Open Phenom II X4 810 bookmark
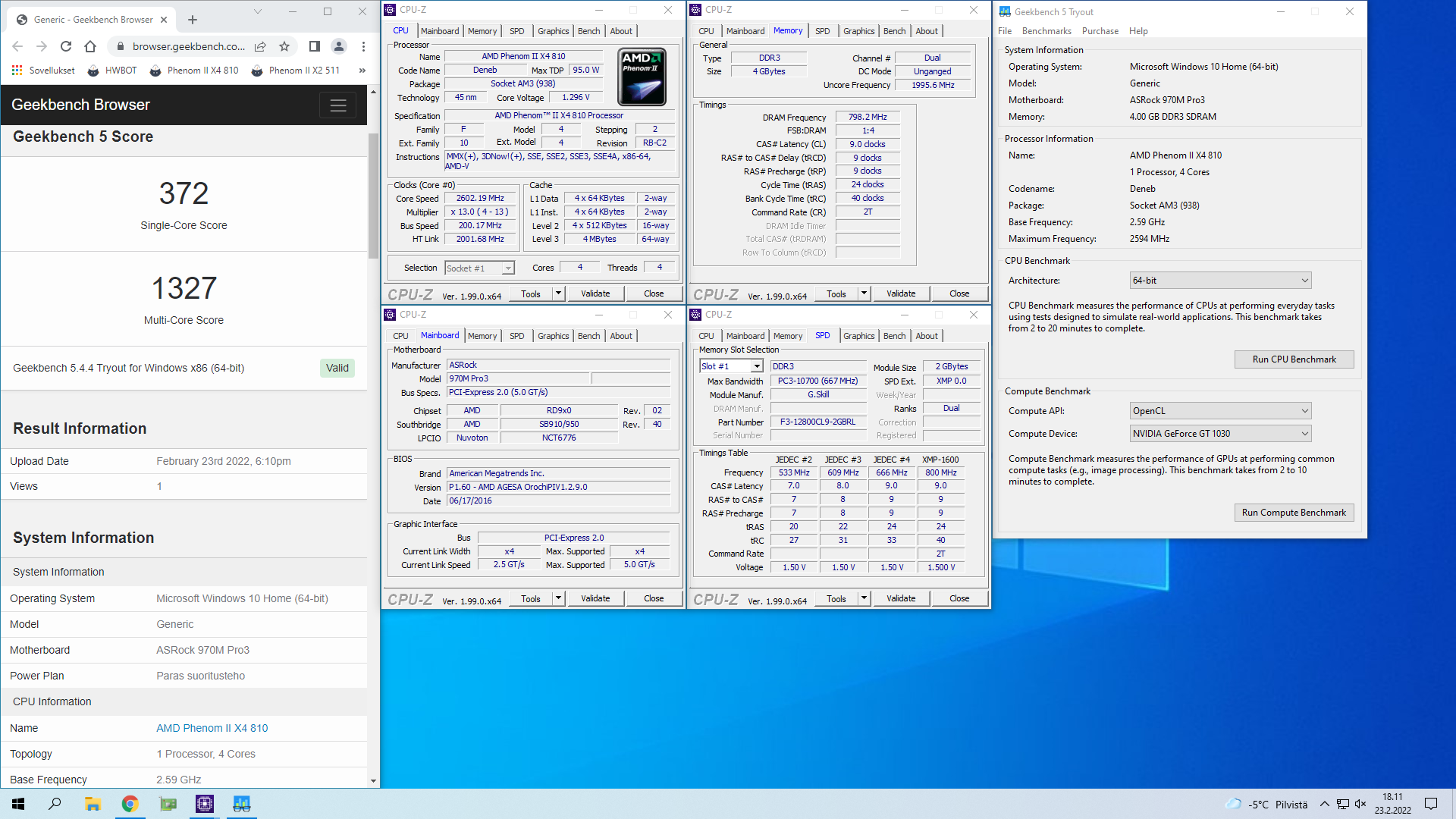 pos(194,71)
